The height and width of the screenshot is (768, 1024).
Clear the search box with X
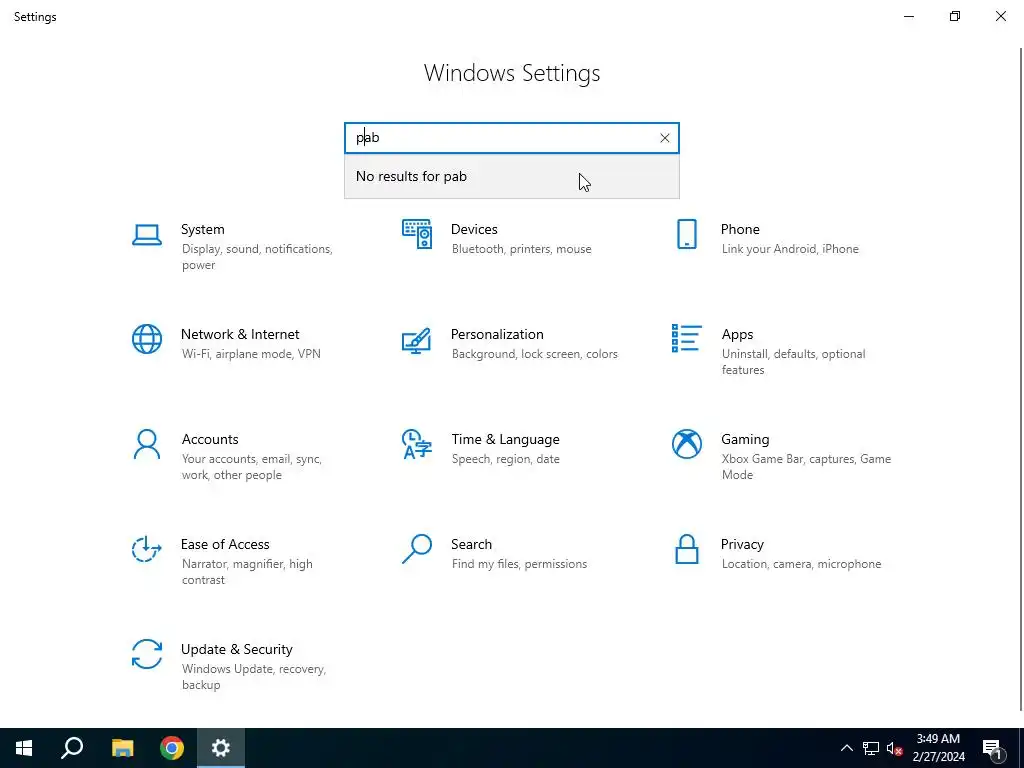point(665,138)
